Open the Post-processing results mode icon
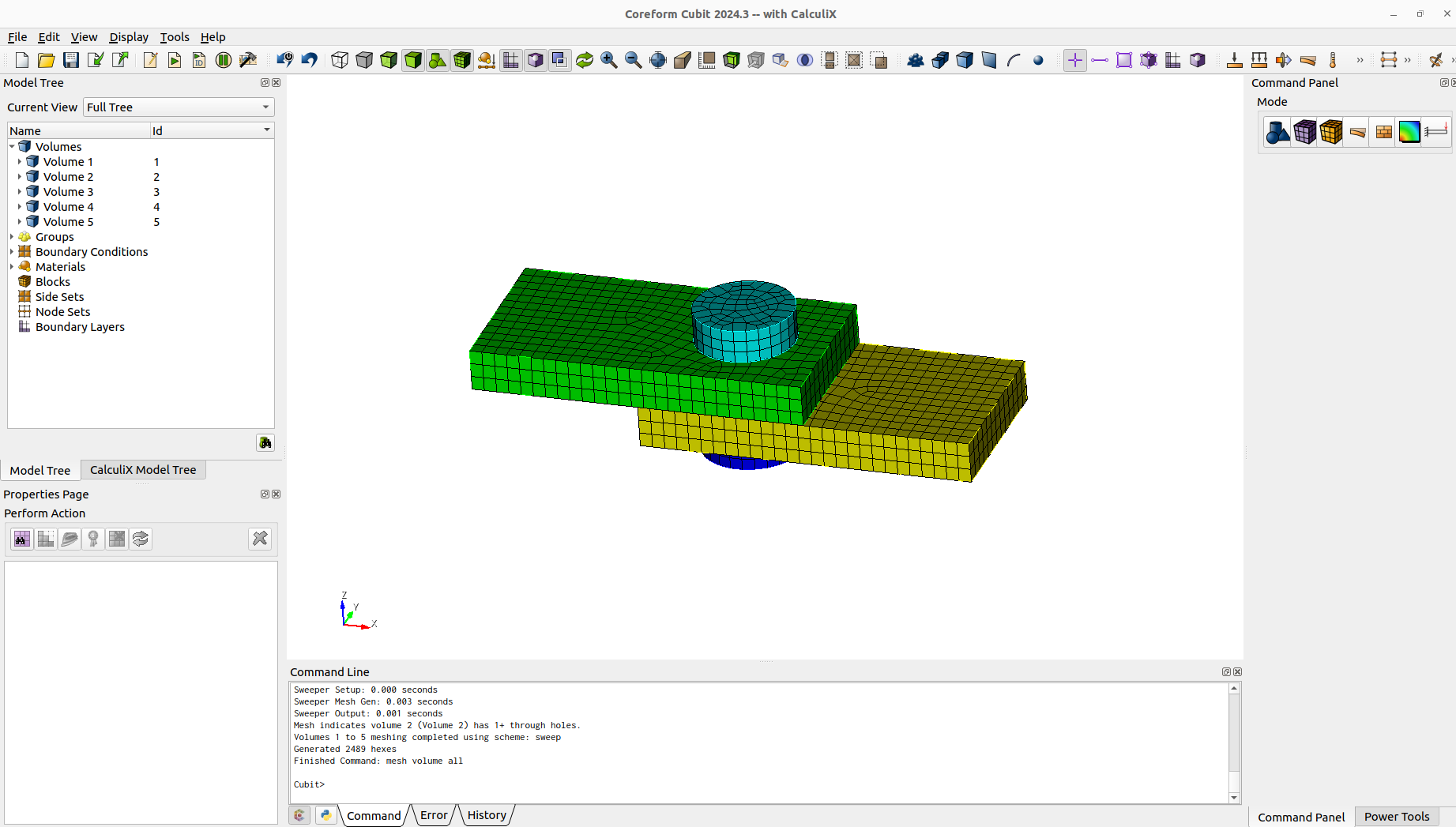The height and width of the screenshot is (827, 1456). [x=1409, y=132]
